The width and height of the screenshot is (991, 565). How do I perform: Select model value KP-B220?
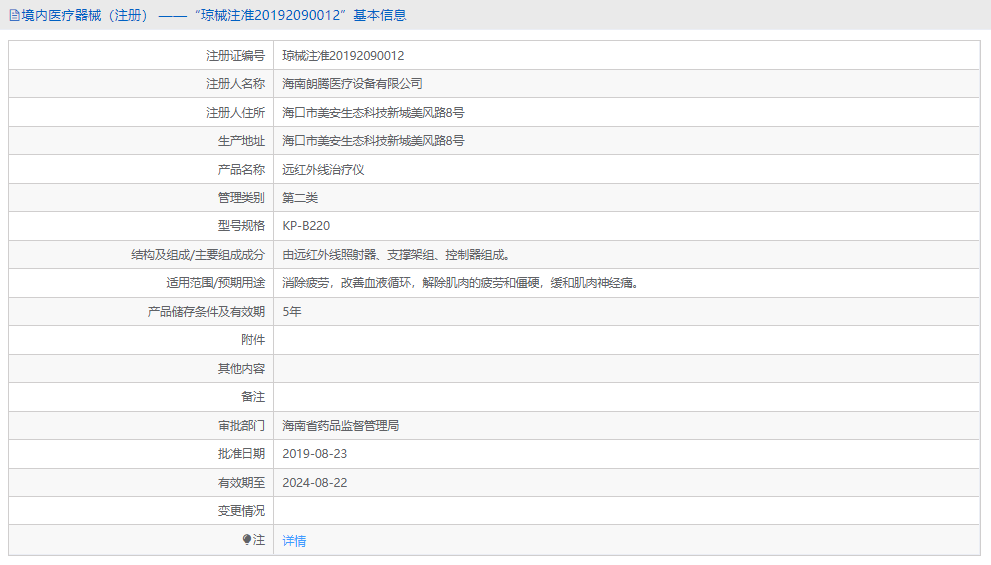306,226
